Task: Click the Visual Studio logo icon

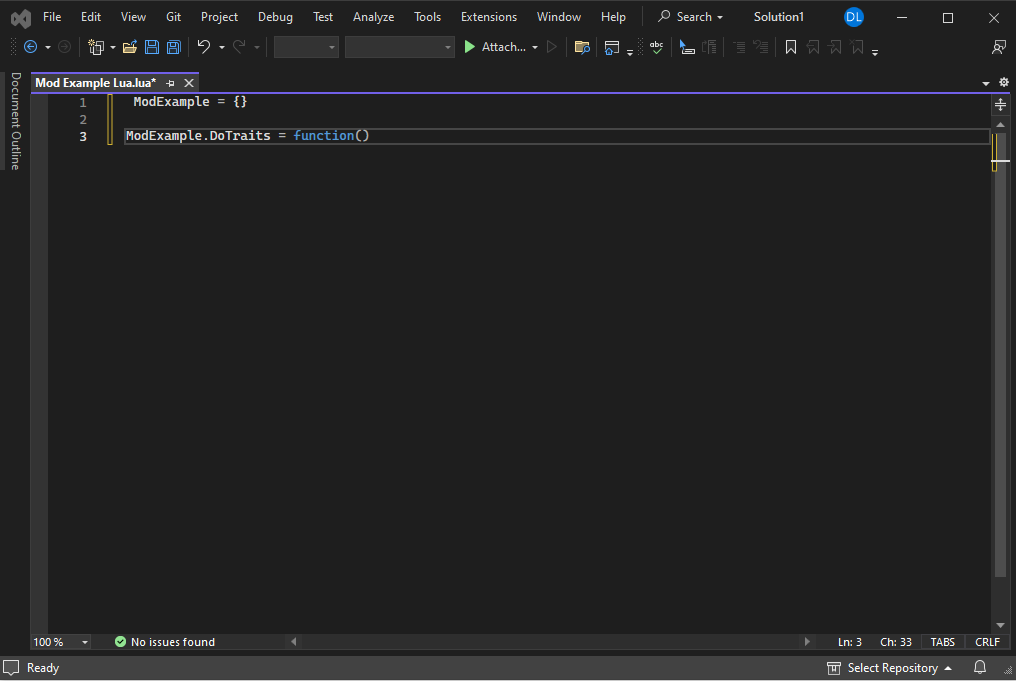Action: 21,18
